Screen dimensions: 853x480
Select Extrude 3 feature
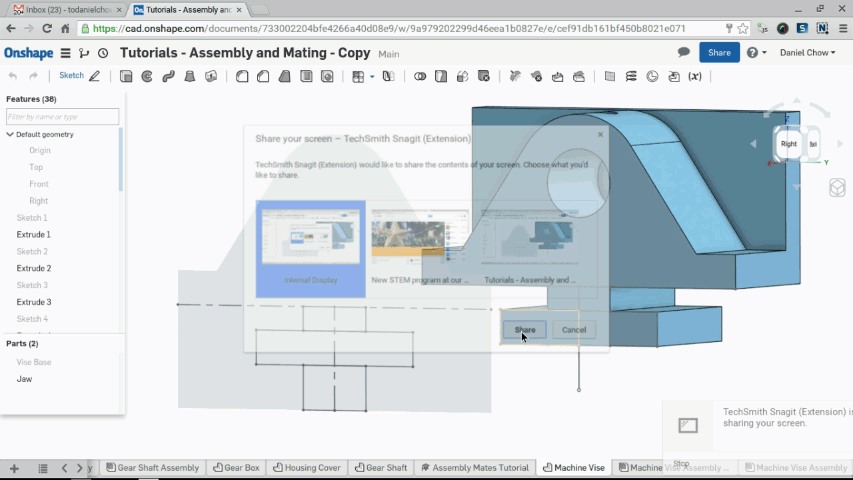tap(34, 302)
